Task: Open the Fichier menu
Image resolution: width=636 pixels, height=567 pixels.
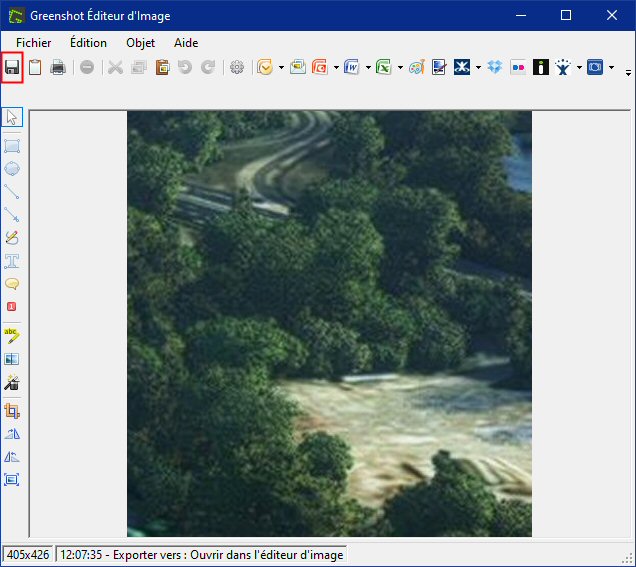Action: pyautogui.click(x=34, y=43)
